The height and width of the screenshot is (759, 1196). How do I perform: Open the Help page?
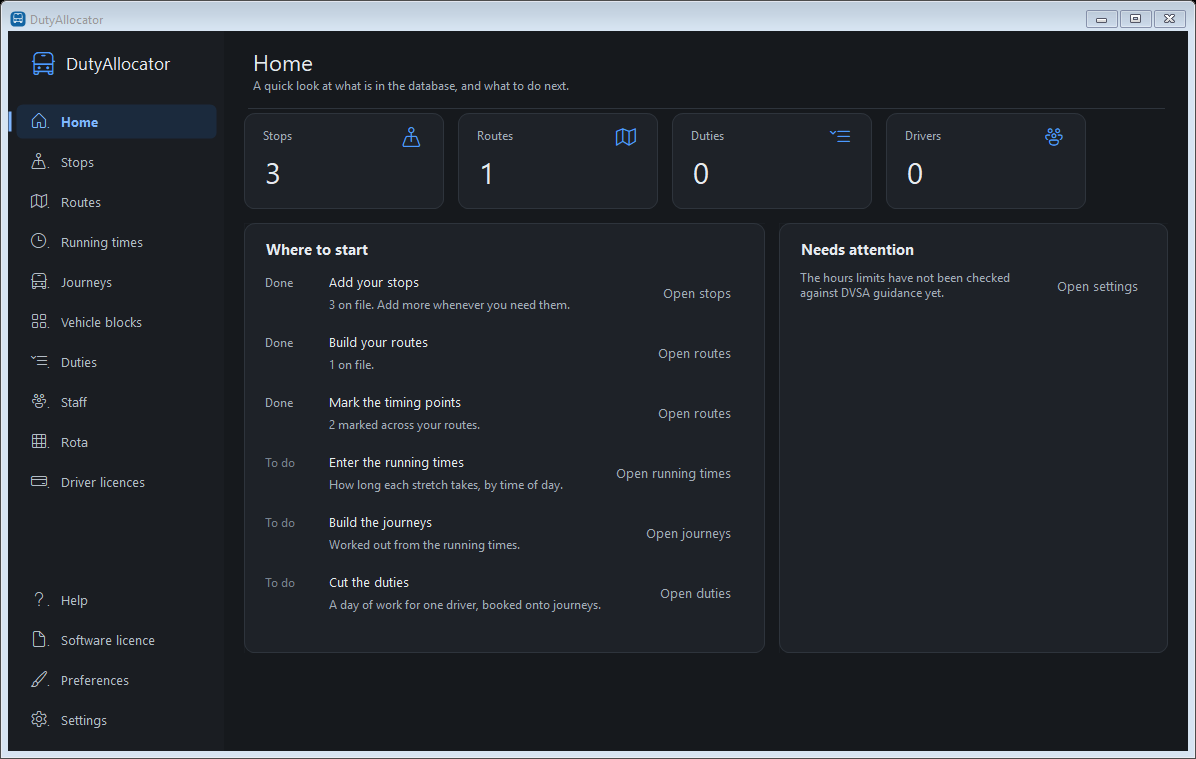[x=117, y=600]
